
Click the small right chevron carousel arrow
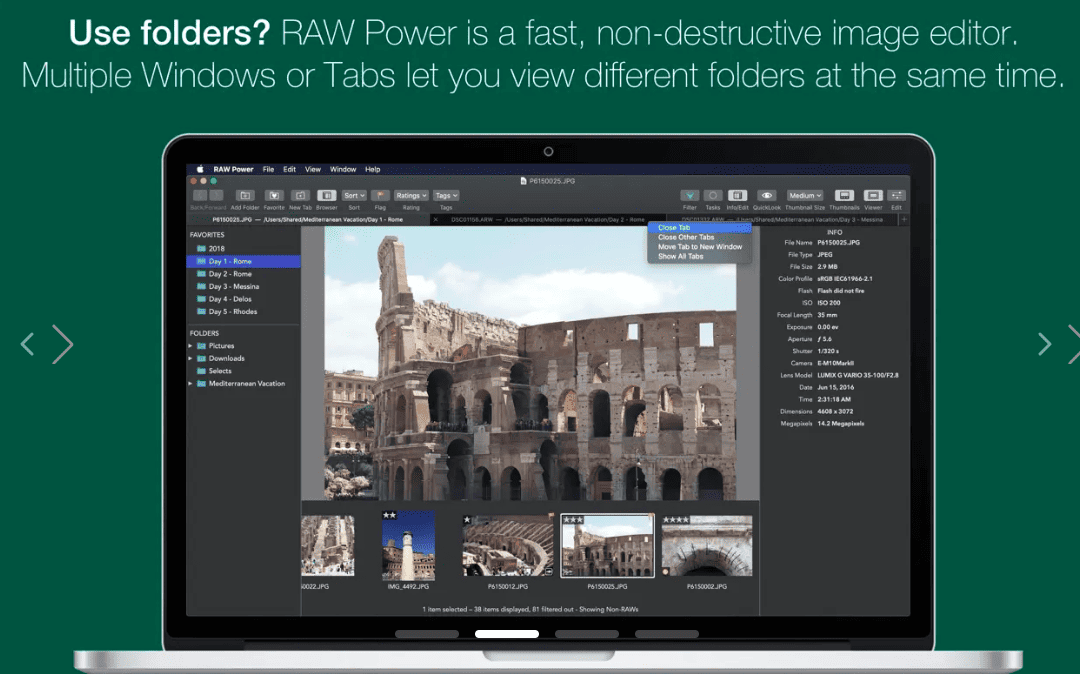[1044, 344]
